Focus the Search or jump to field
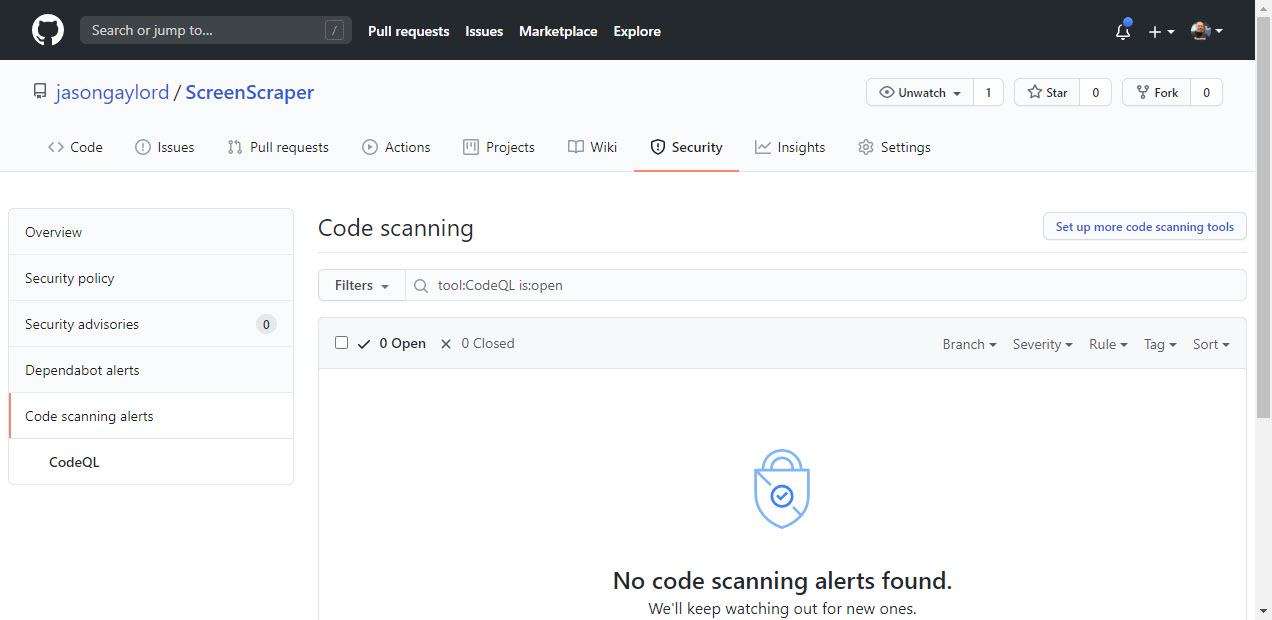 click(216, 30)
